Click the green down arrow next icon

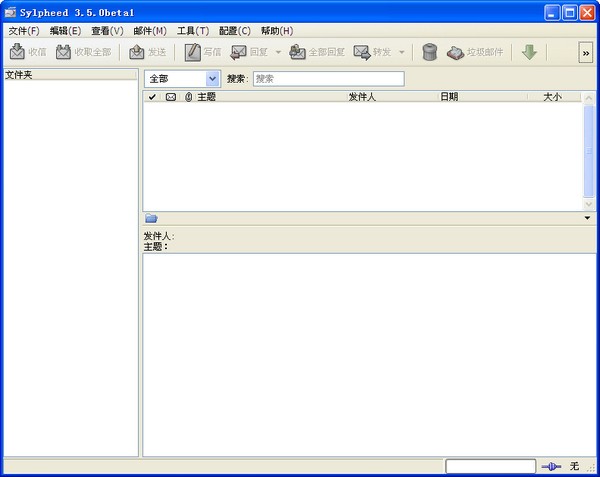[530, 52]
